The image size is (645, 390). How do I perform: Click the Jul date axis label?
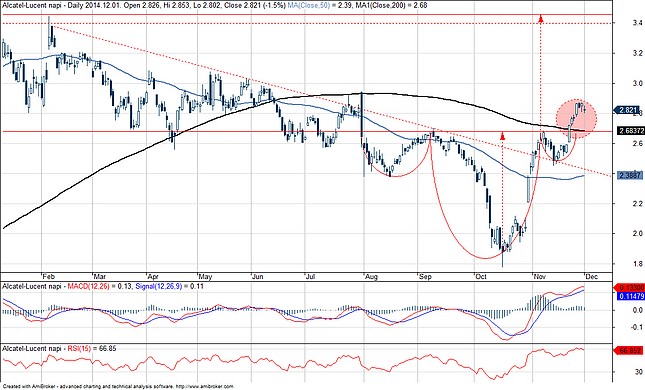311,276
